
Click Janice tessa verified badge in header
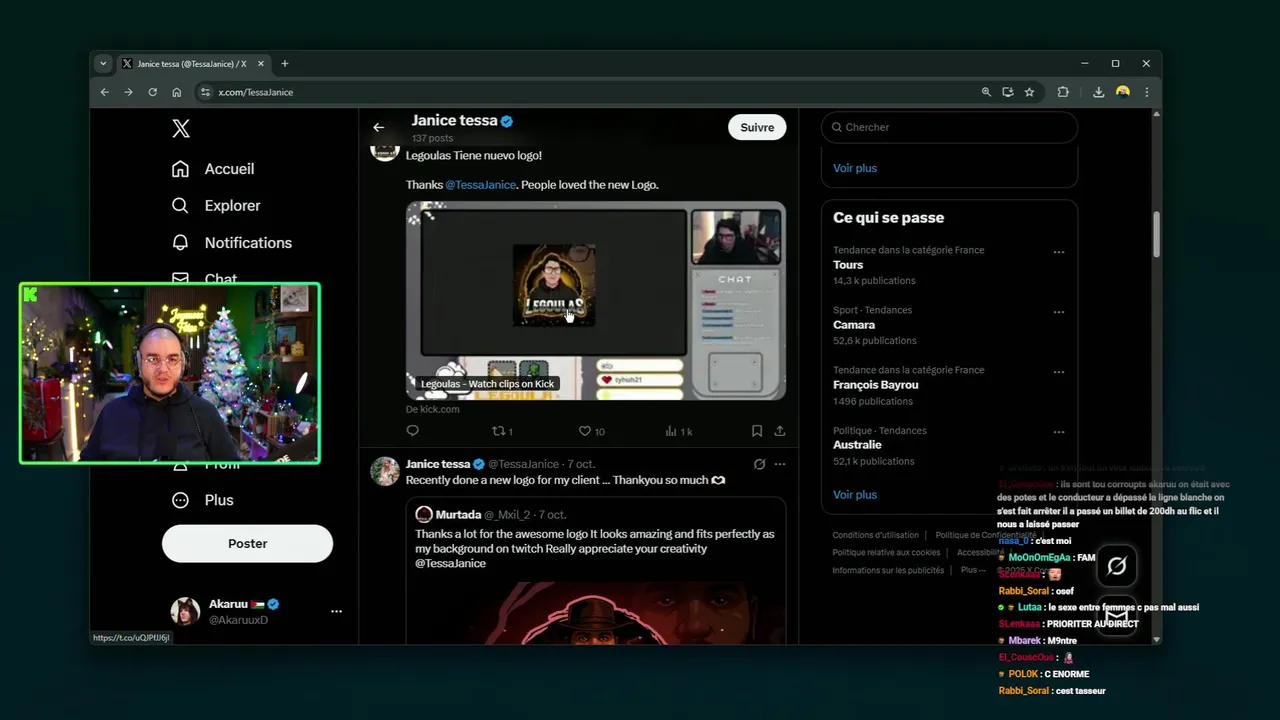coord(507,121)
